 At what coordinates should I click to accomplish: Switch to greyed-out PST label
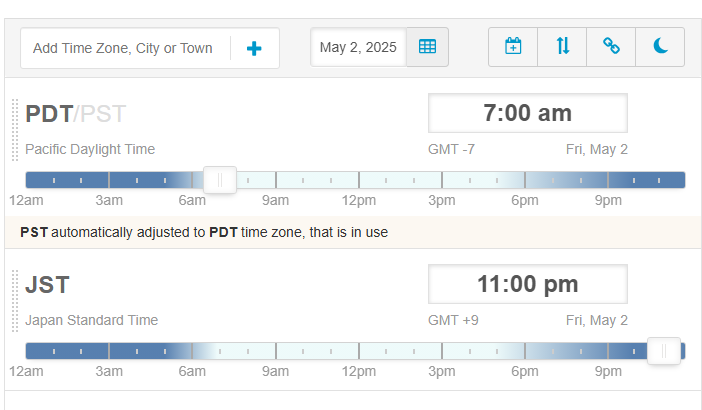tap(103, 114)
